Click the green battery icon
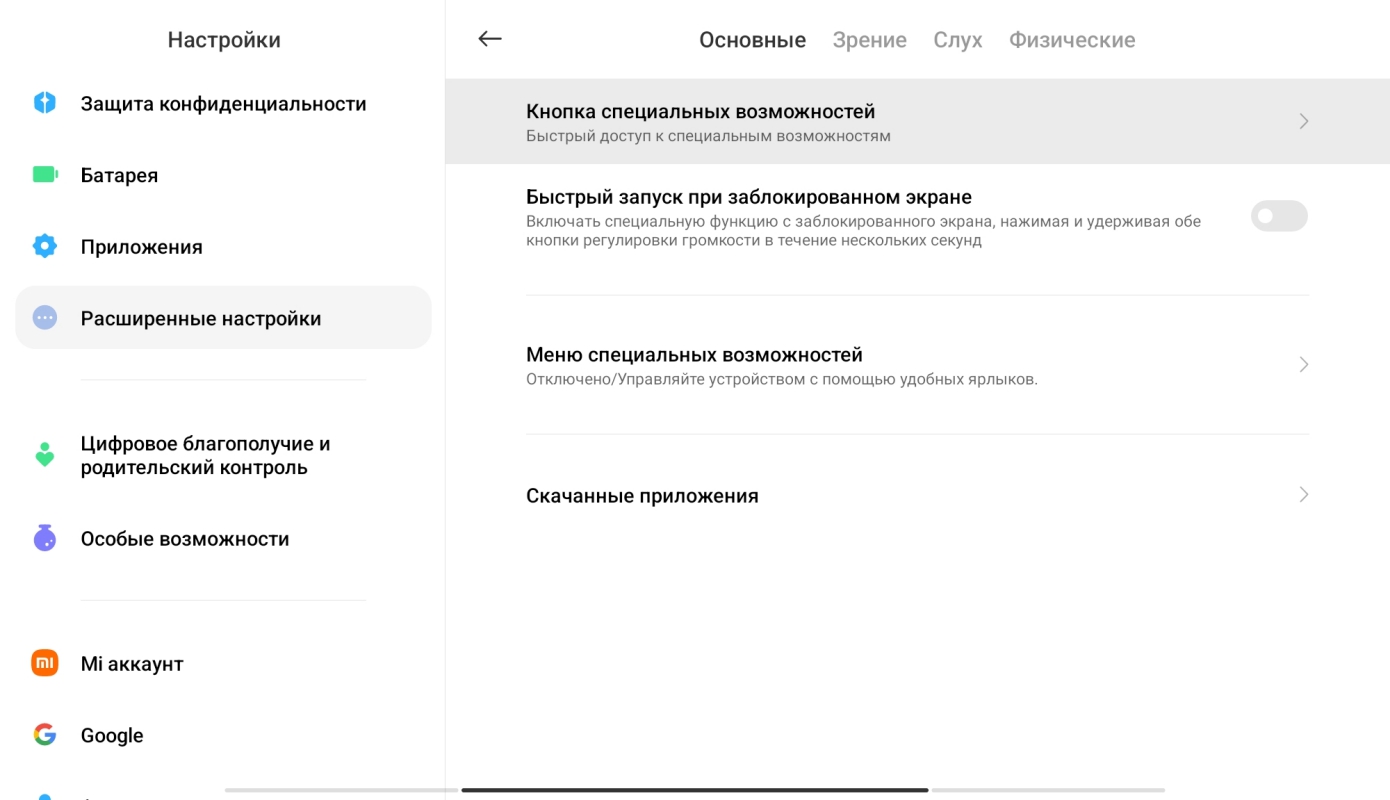This screenshot has width=1390, height=800. (x=45, y=175)
